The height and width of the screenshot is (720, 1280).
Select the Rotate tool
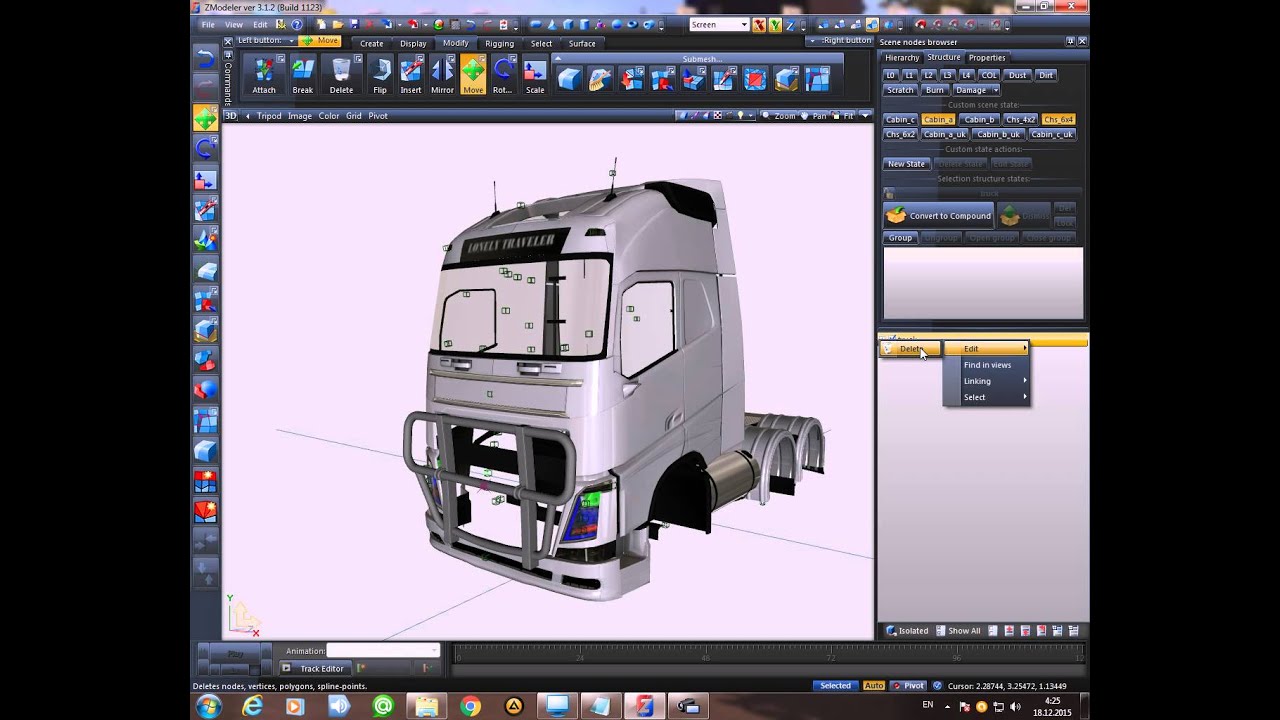pos(503,76)
